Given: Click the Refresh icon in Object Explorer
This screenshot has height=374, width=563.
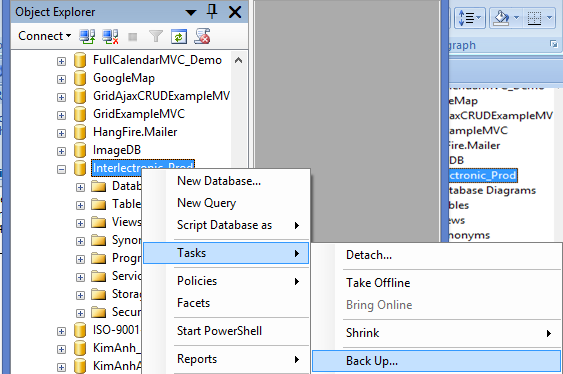Looking at the screenshot, I should pos(179,37).
